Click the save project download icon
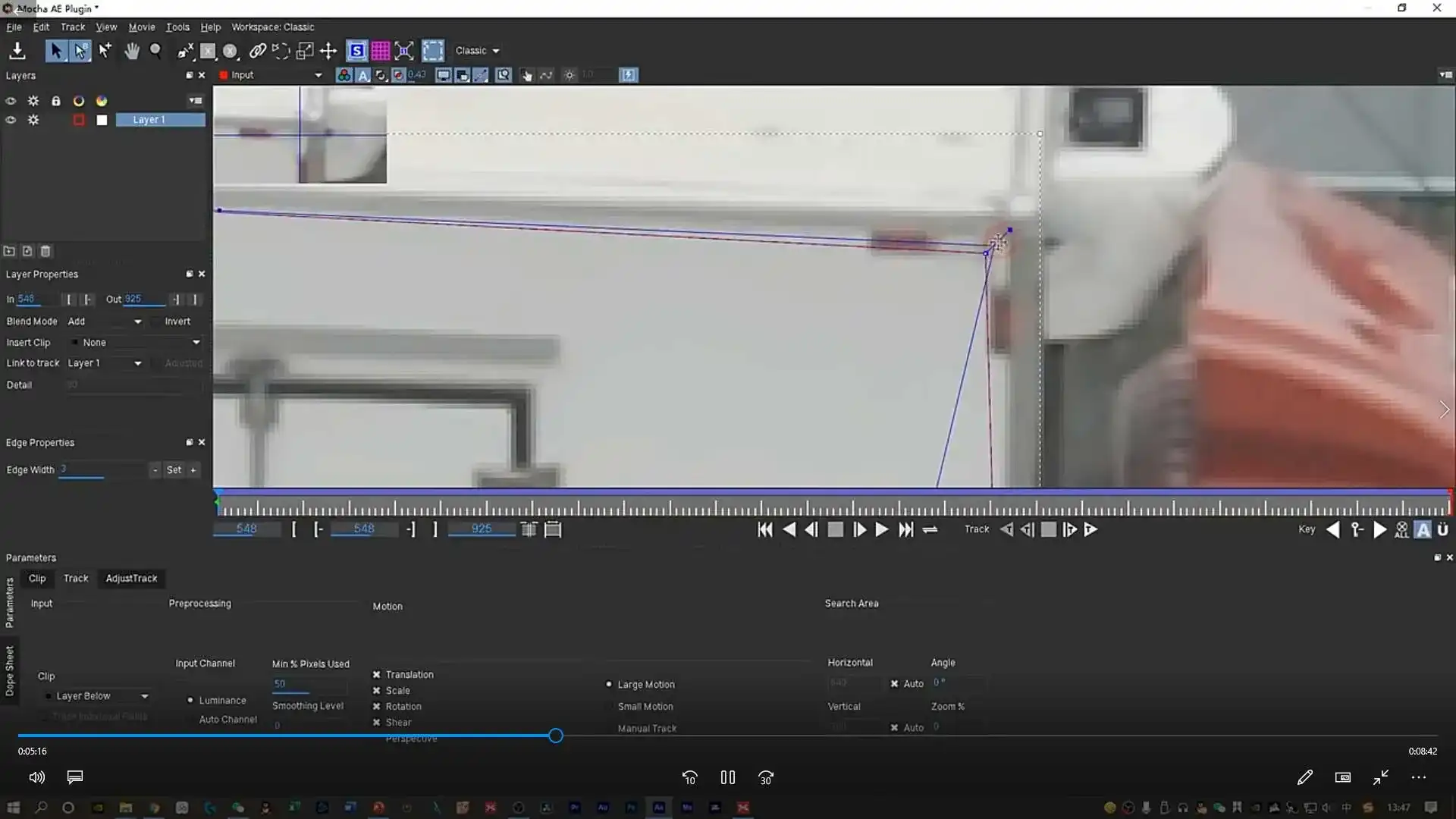This screenshot has height=819, width=1456. [17, 51]
